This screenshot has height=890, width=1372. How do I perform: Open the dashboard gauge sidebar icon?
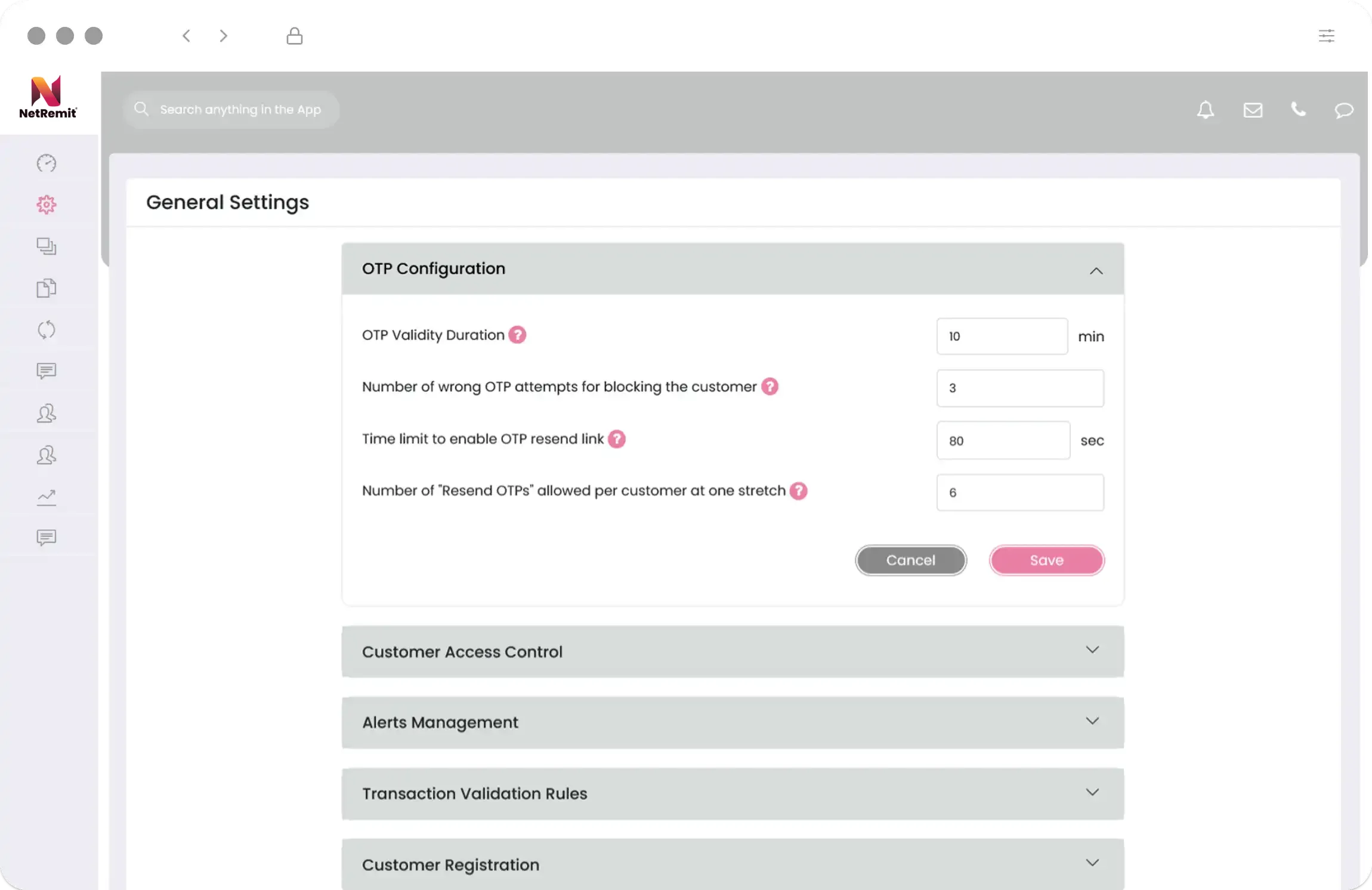click(47, 163)
